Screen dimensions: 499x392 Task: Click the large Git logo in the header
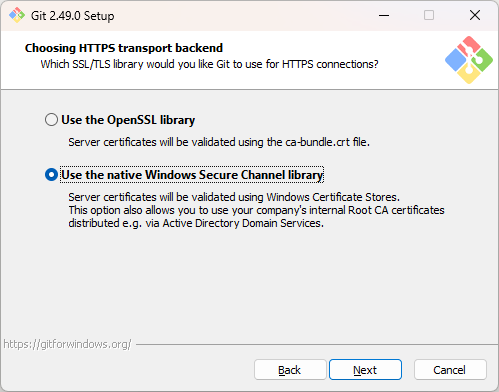click(469, 60)
